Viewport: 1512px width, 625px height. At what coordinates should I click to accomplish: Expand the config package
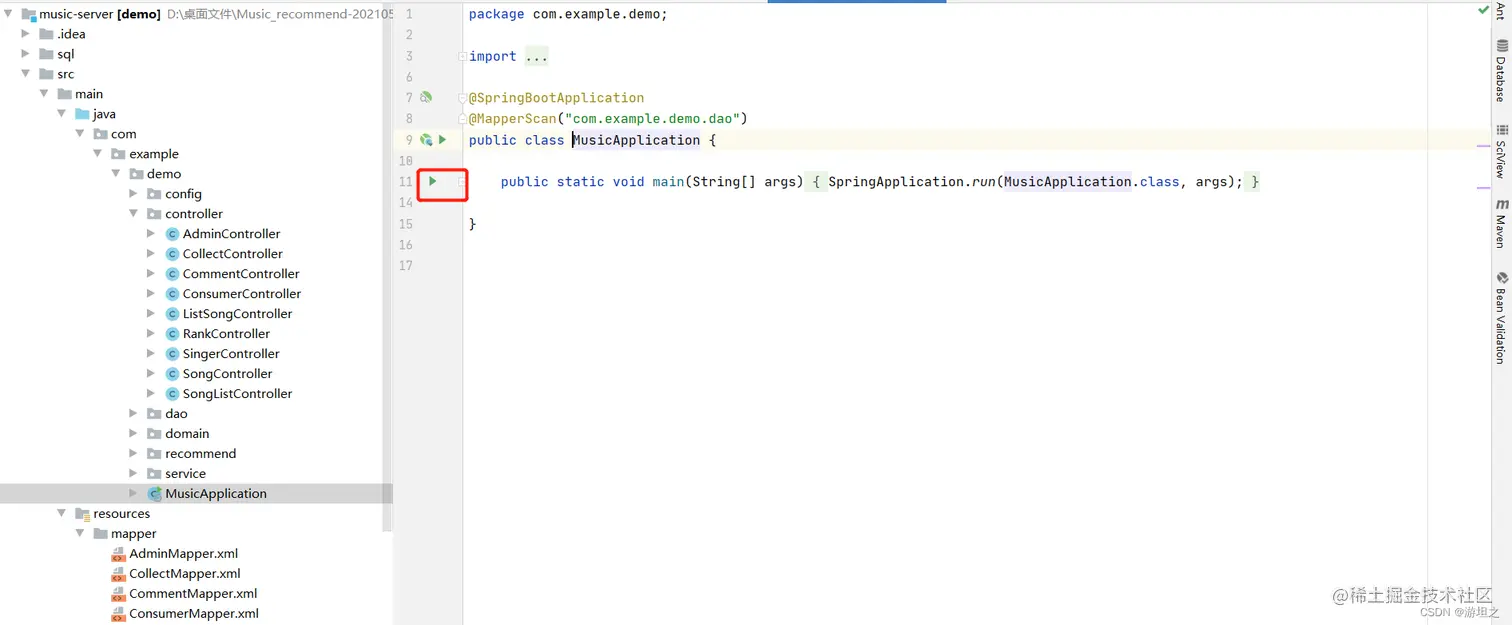[x=134, y=194]
